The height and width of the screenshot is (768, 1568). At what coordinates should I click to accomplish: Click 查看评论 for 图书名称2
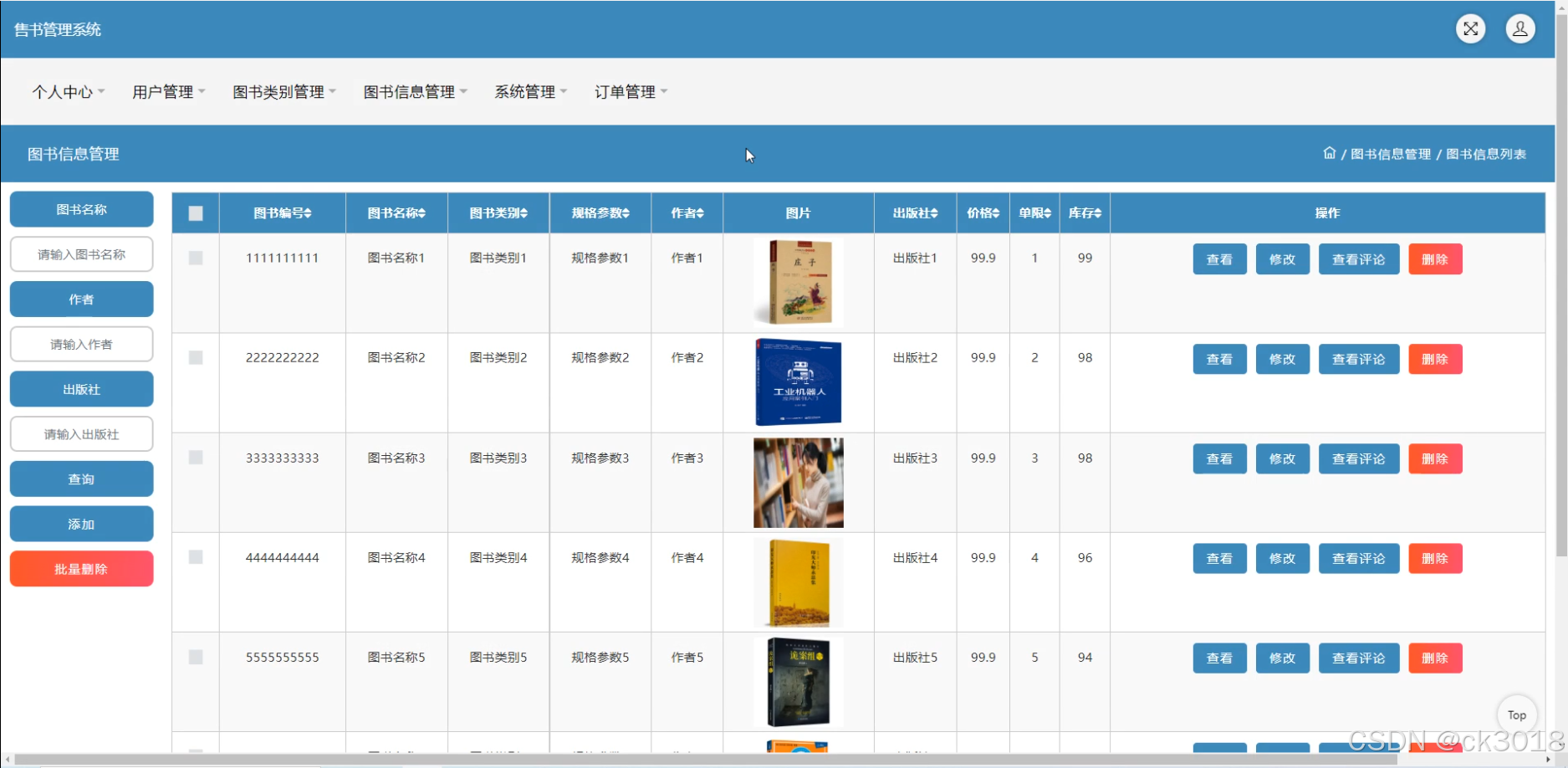point(1358,359)
